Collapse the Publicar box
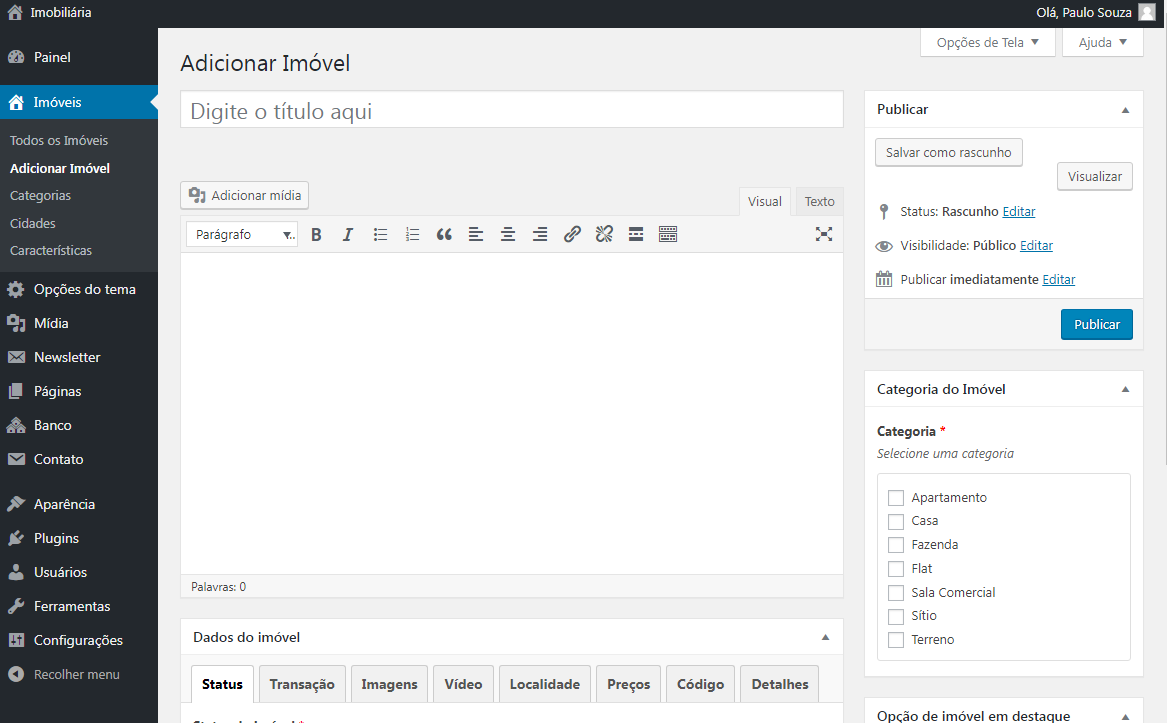Screen dimensions: 1167x723 [1125, 110]
